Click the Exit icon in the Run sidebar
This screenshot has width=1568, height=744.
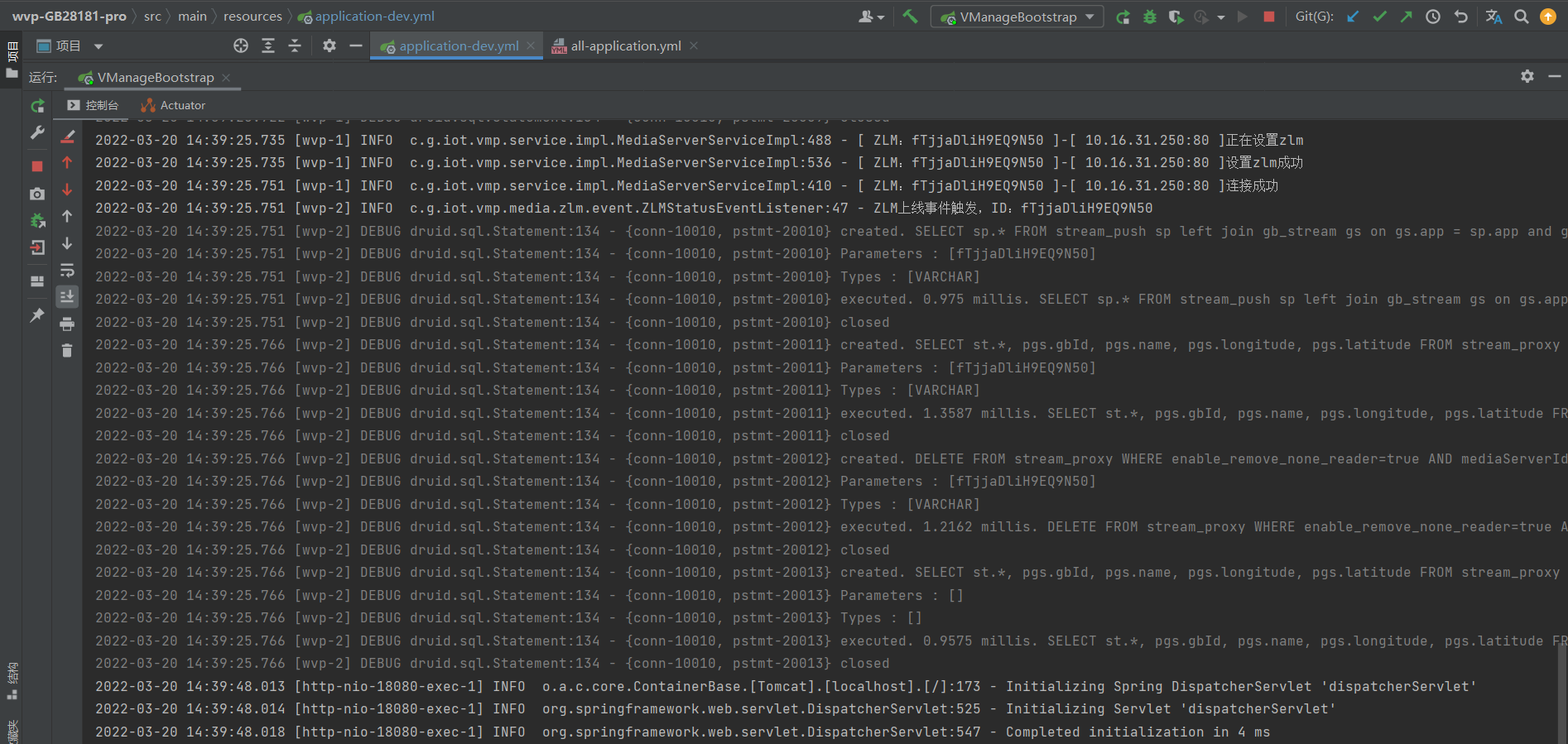(x=37, y=247)
